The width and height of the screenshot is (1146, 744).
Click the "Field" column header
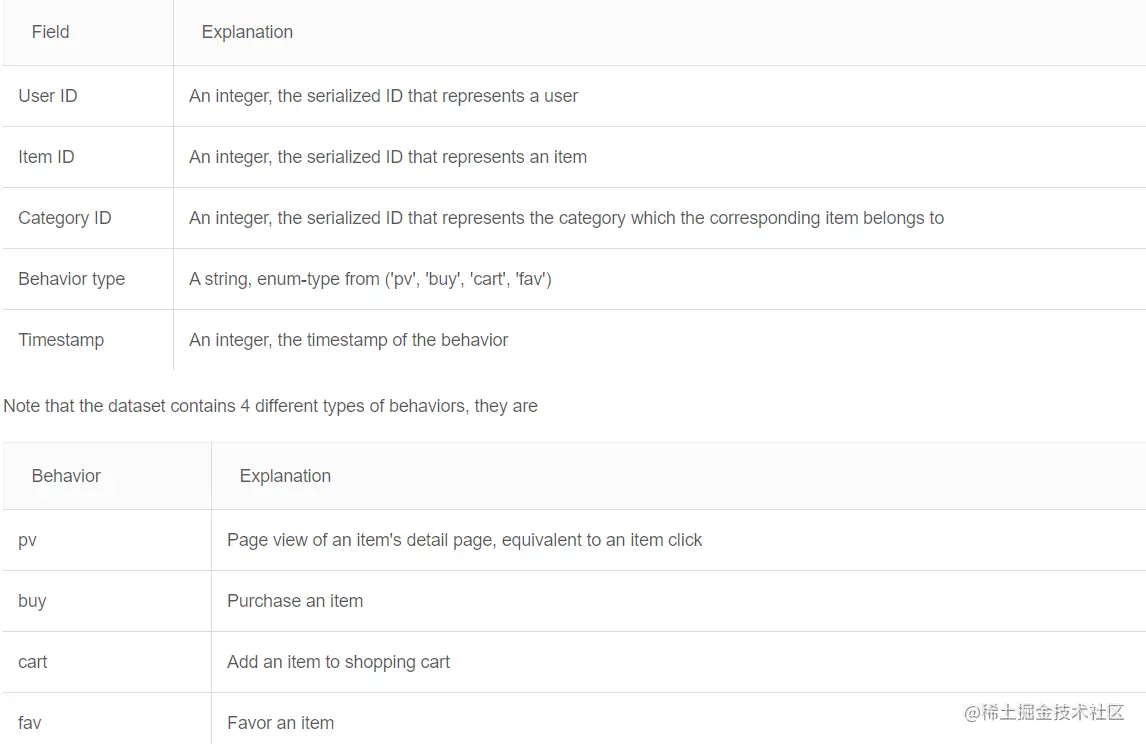[51, 32]
